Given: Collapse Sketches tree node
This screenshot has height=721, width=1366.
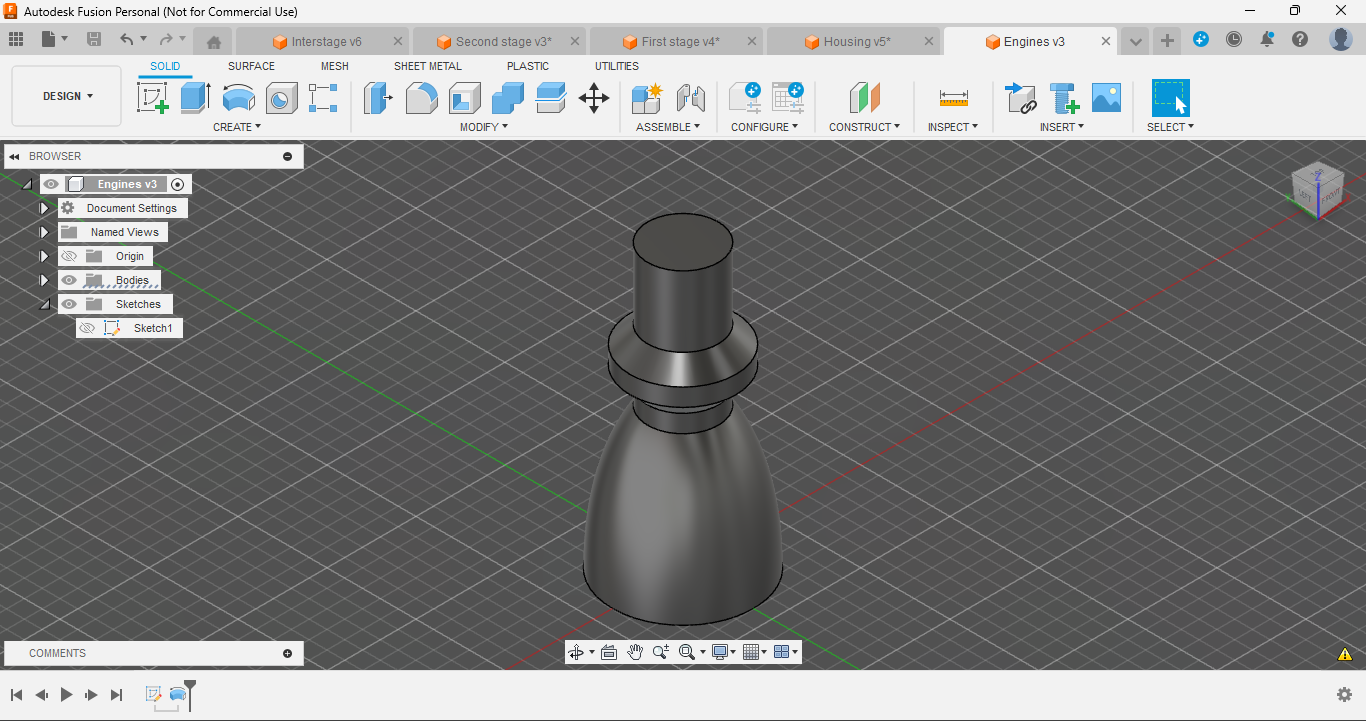Looking at the screenshot, I should point(44,304).
